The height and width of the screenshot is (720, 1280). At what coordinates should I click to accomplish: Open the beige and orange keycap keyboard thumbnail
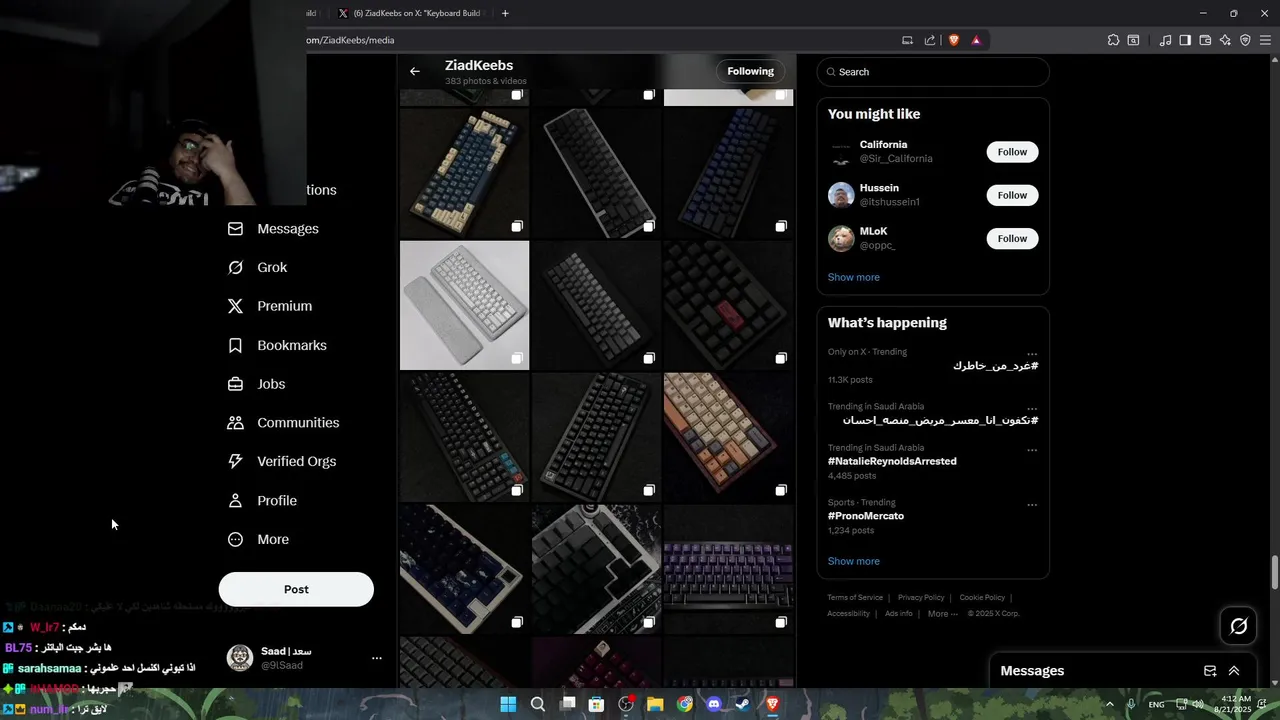tap(728, 437)
